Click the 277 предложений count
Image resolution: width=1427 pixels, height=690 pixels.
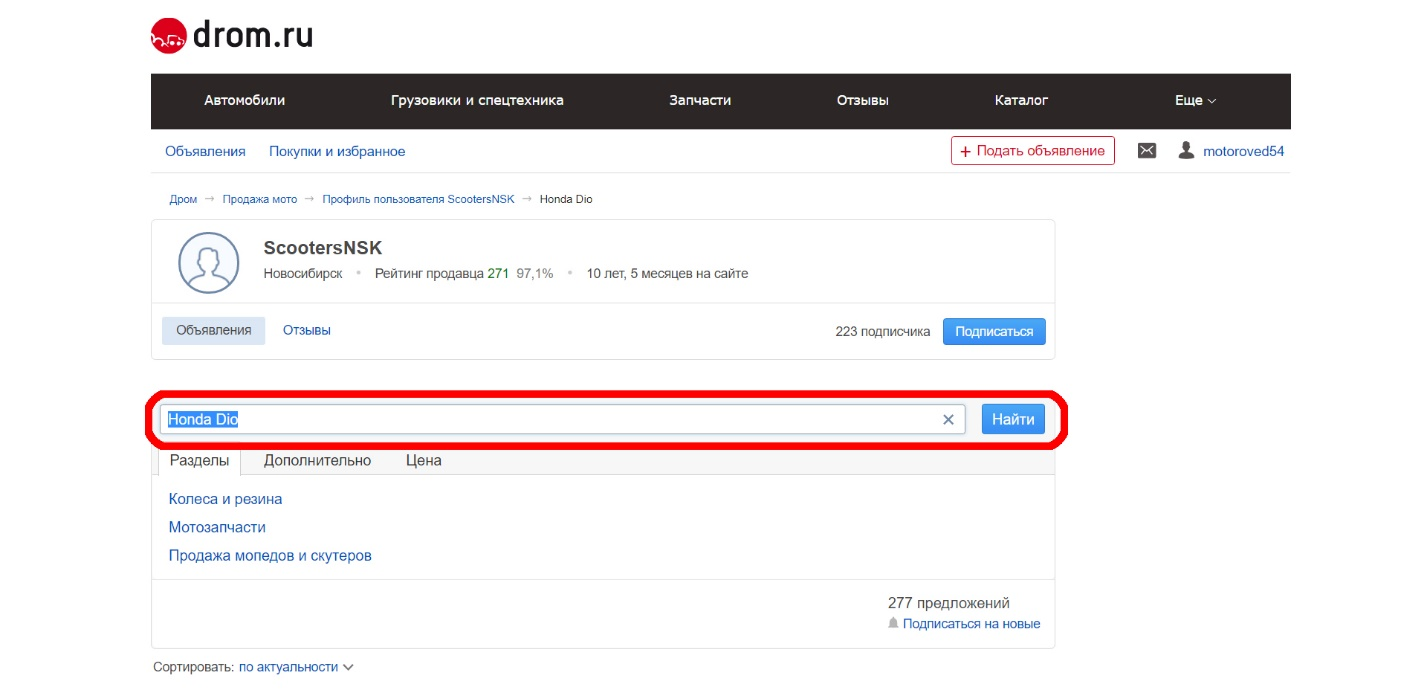point(949,603)
